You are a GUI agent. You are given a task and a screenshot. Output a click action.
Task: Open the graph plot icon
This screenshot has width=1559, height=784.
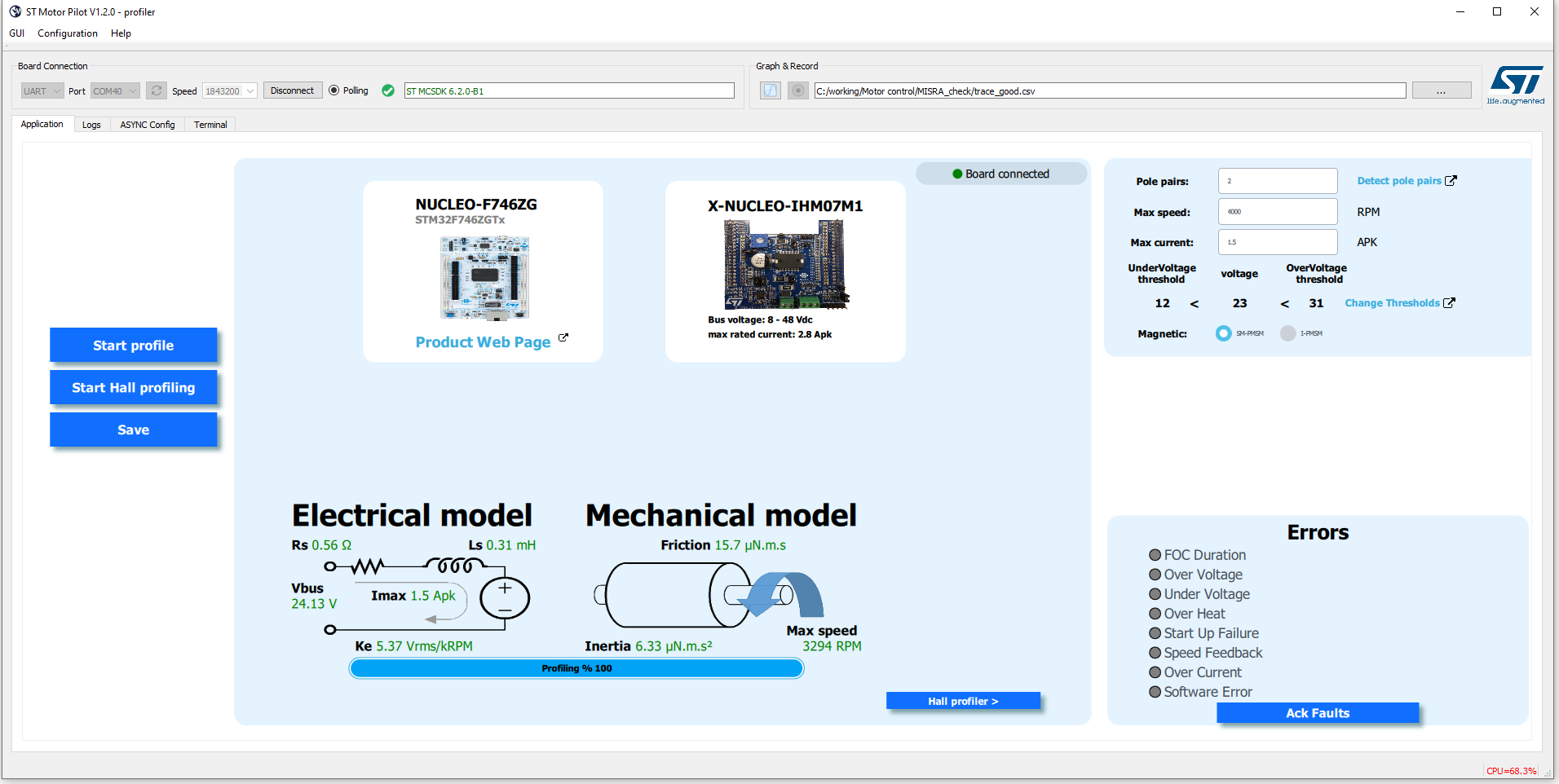(771, 90)
